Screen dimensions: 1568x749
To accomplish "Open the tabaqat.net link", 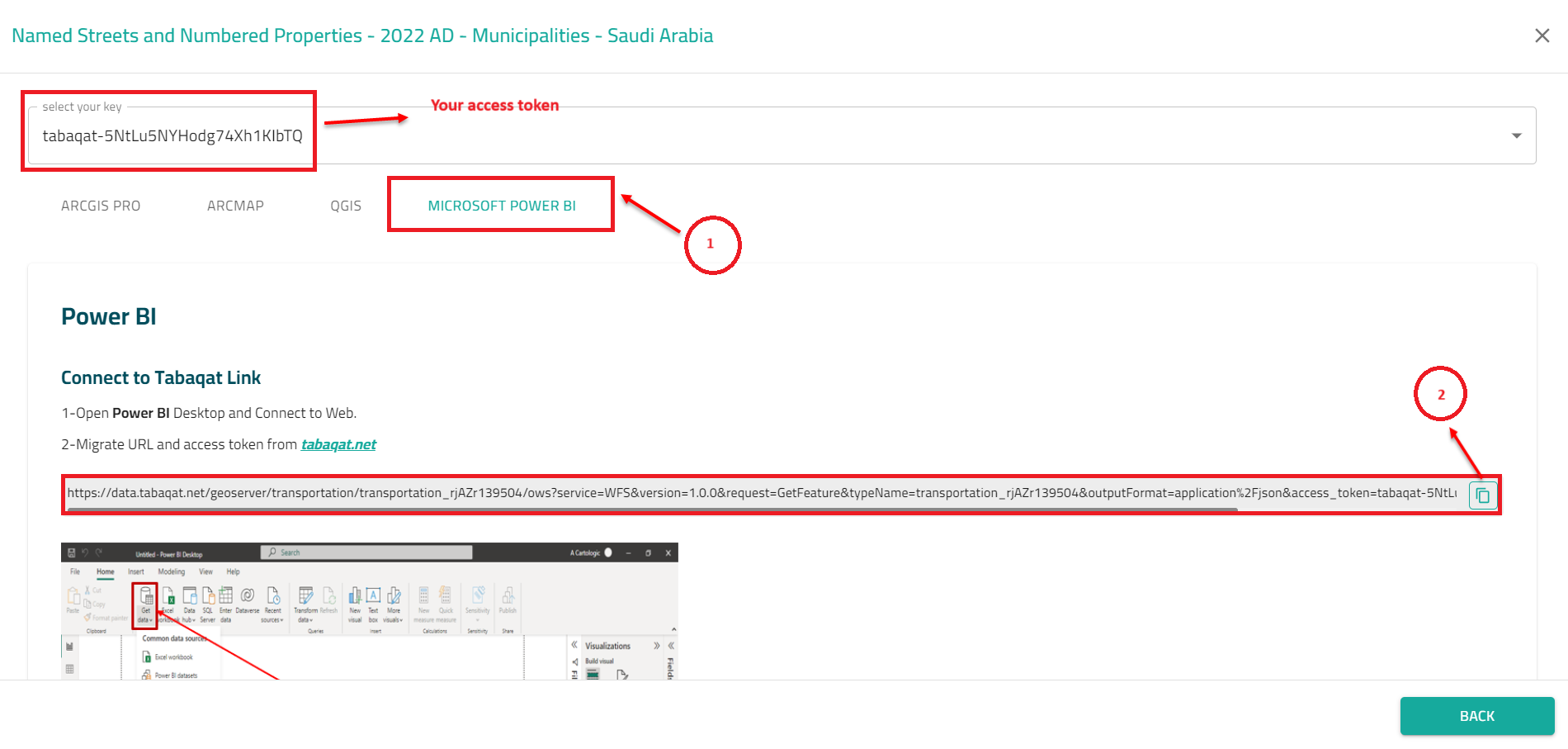I will click(x=338, y=444).
